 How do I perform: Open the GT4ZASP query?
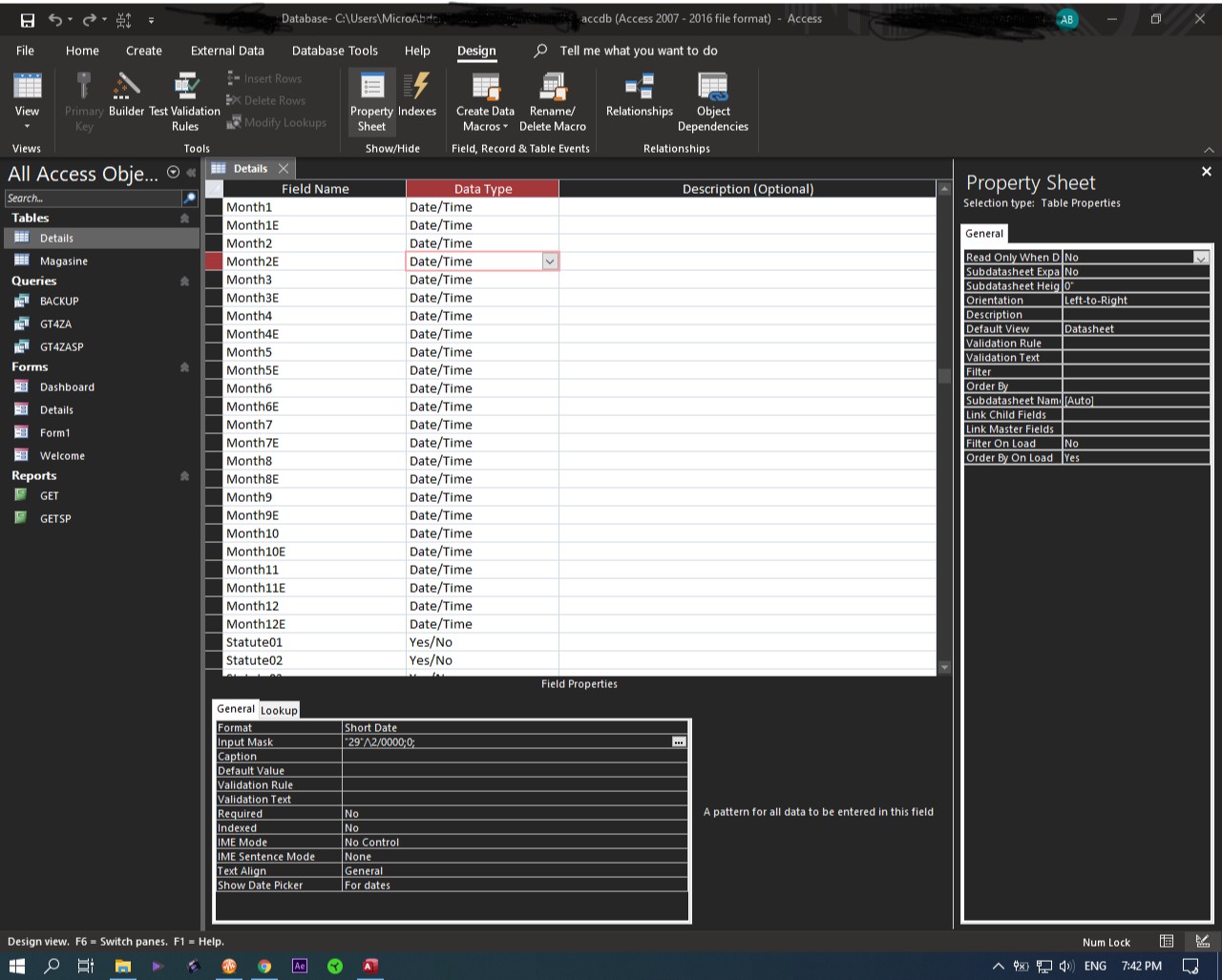[61, 347]
